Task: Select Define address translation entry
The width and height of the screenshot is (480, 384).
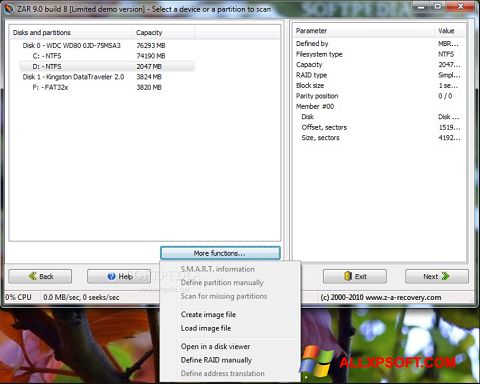Action: (222, 373)
